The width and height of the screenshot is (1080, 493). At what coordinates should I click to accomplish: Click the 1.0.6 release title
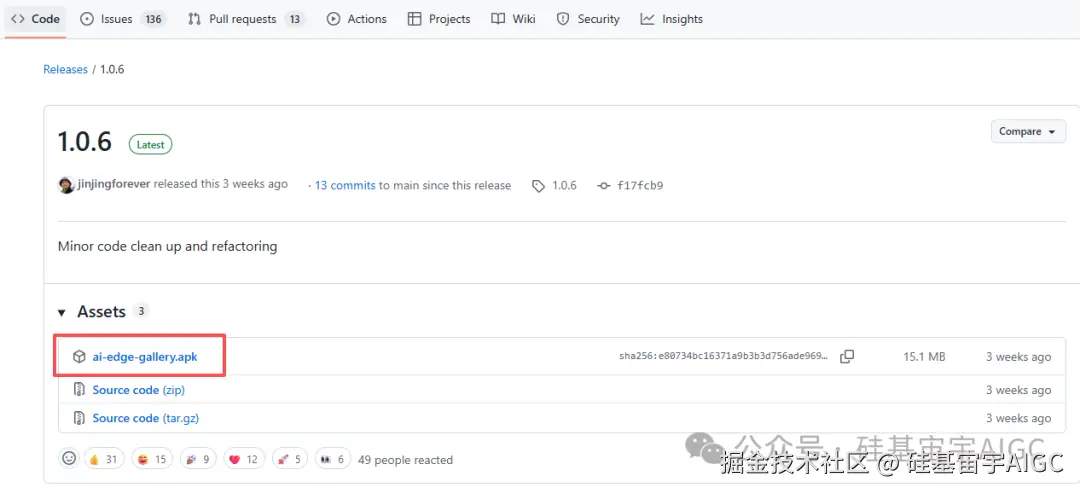[85, 142]
